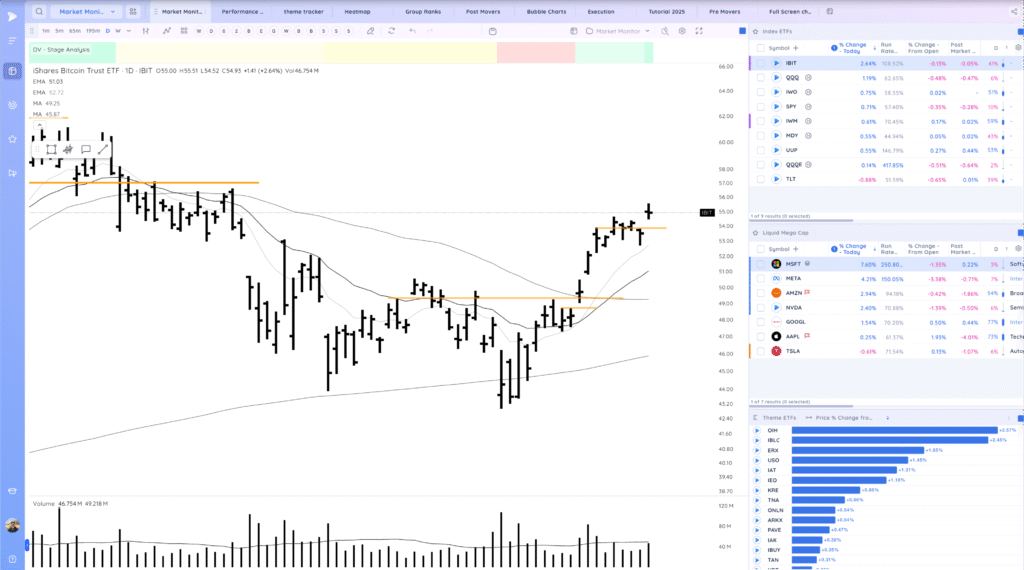Open the indicators icon in chart toolbar

167,31
